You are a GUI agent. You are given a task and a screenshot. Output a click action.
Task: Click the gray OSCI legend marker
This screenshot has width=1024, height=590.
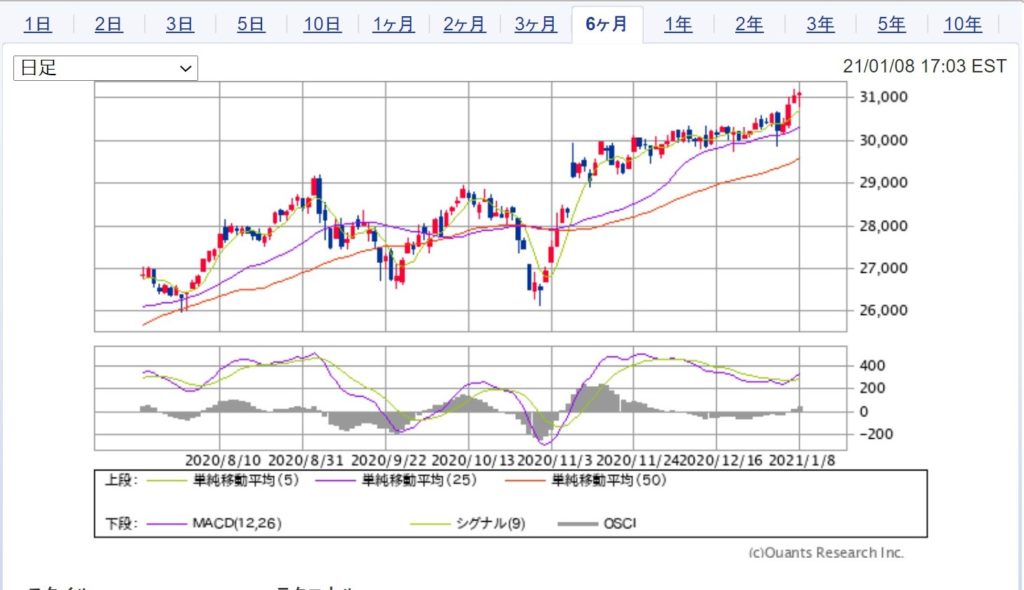pyautogui.click(x=577, y=523)
